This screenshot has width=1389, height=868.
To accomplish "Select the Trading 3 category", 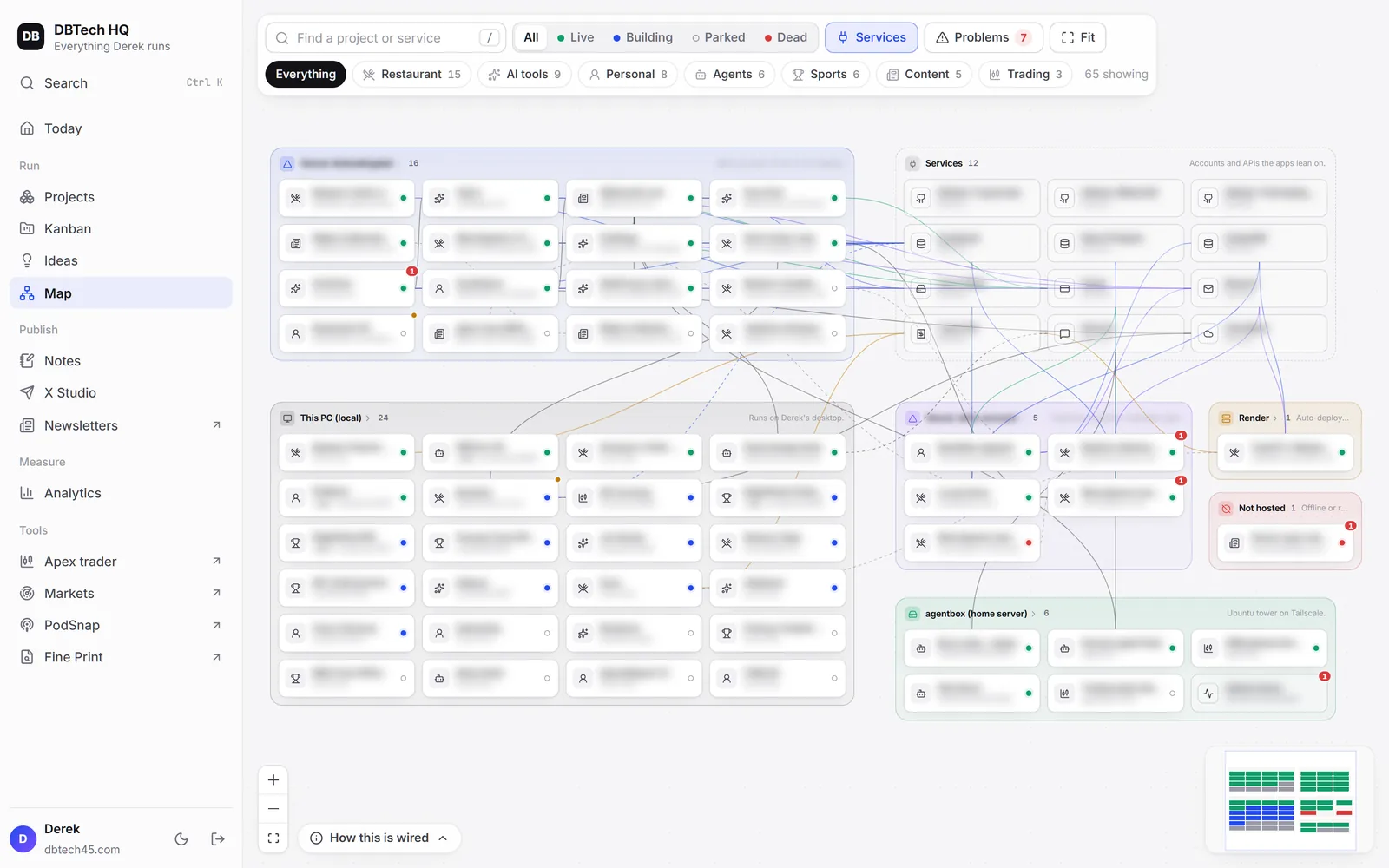I will [x=1025, y=75].
